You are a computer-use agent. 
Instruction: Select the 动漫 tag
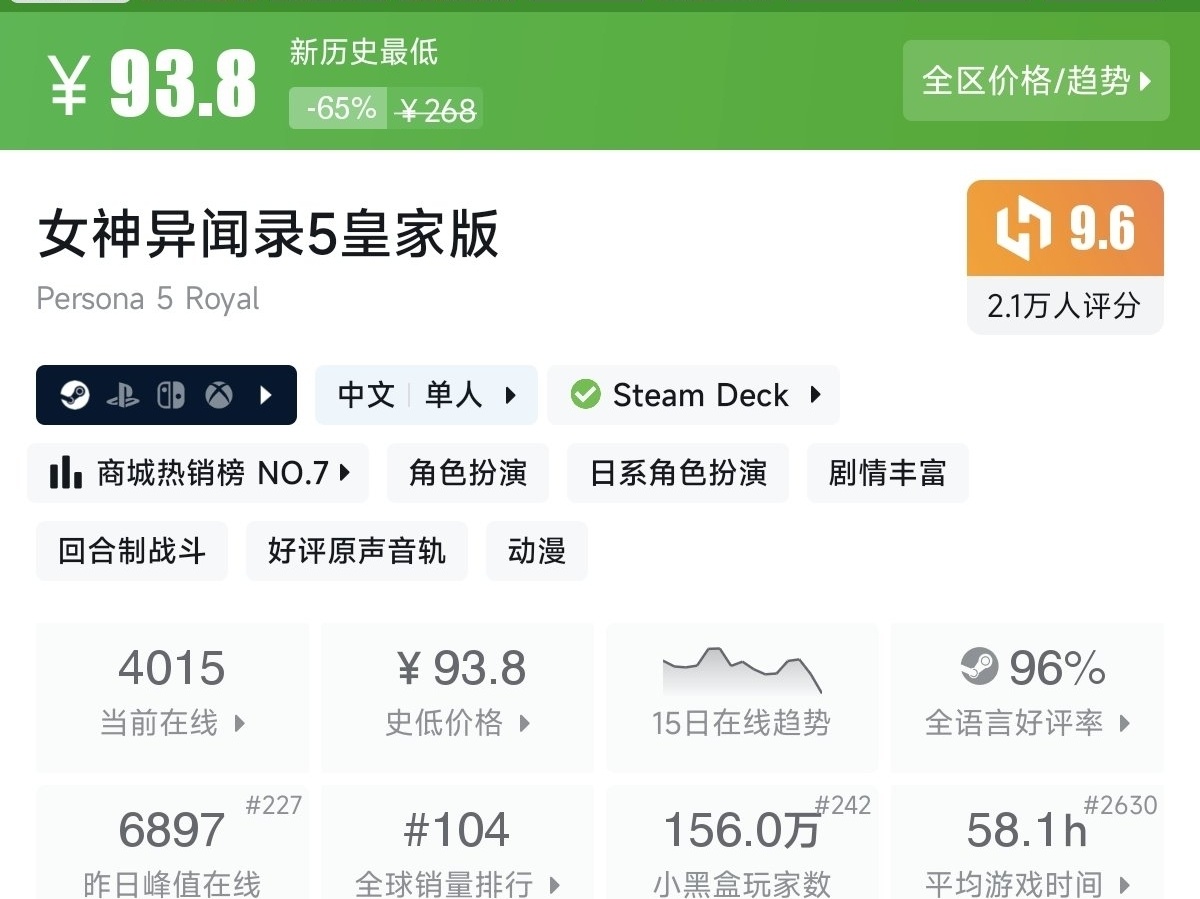(537, 551)
